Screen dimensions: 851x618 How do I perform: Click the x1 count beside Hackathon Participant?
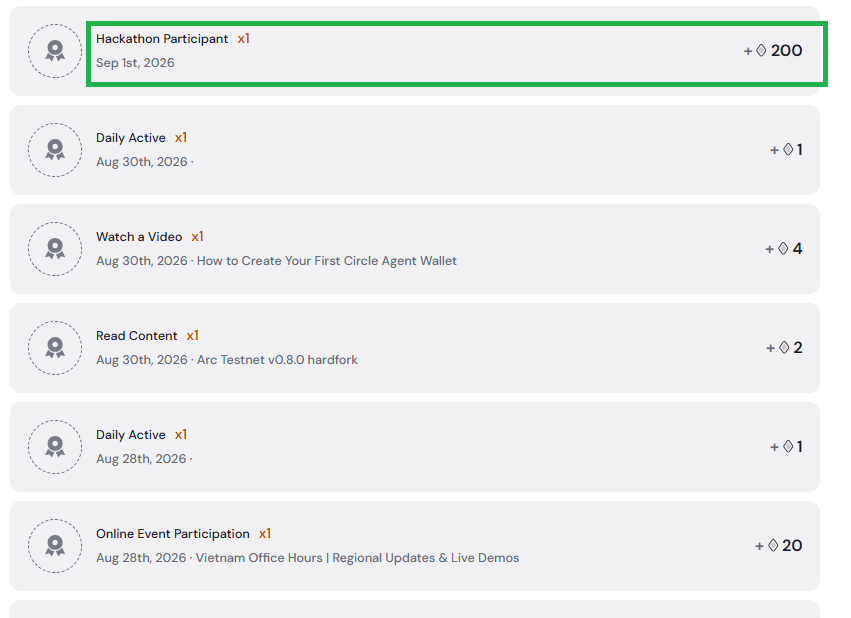pyautogui.click(x=244, y=39)
